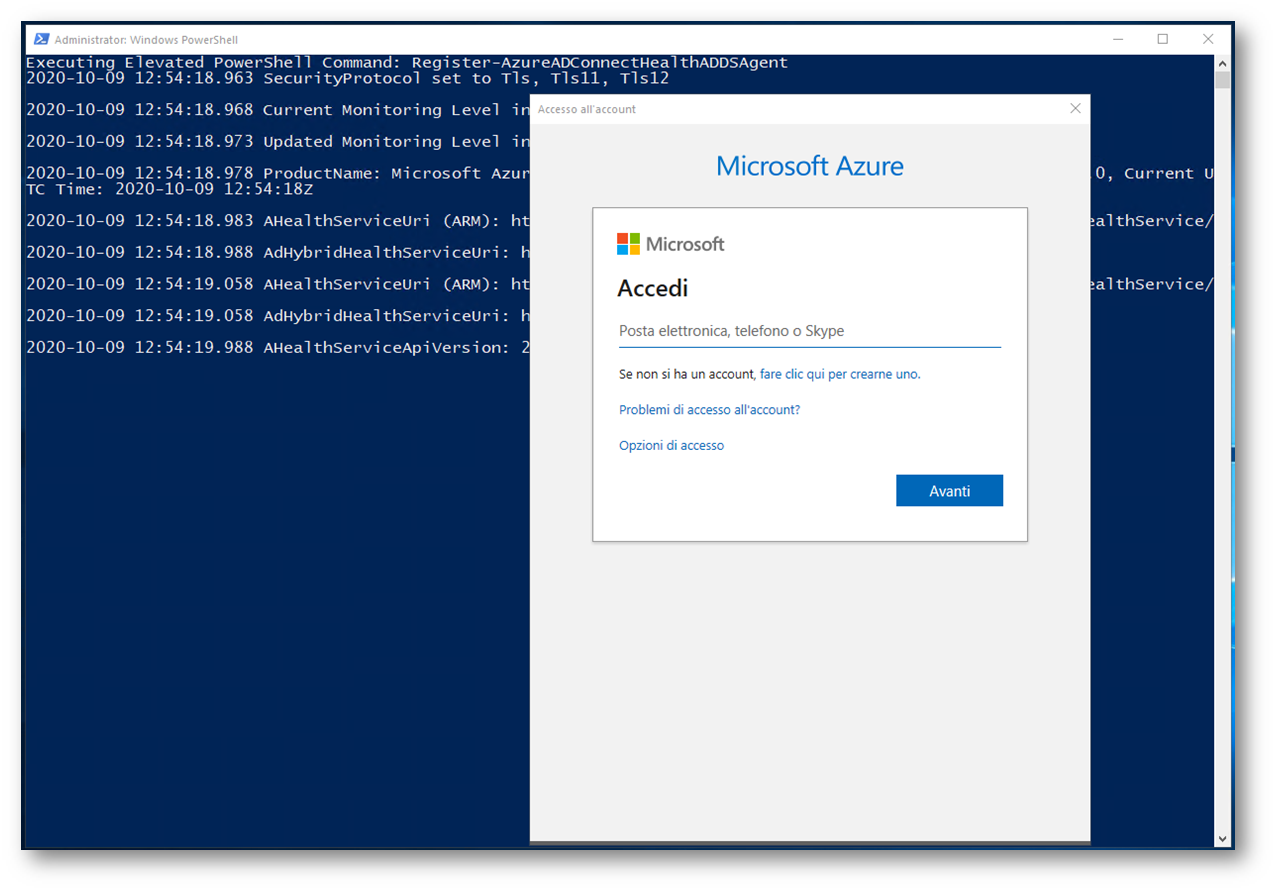1277x892 pixels.
Task: Open 'Problemi di accesso all'account?' link
Action: tap(709, 410)
